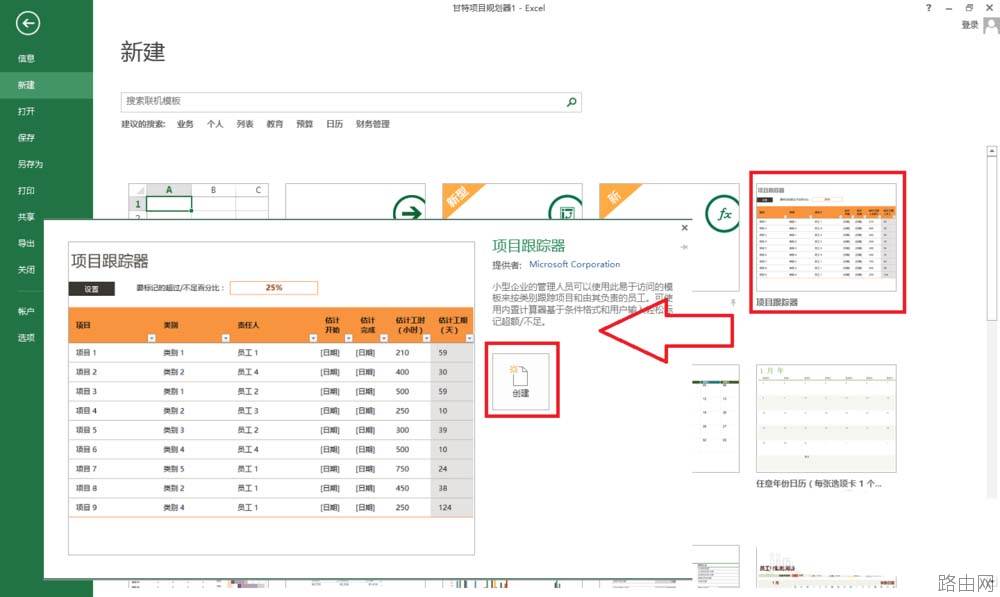Click '类别 3' in 项目 5 row

tap(173, 430)
